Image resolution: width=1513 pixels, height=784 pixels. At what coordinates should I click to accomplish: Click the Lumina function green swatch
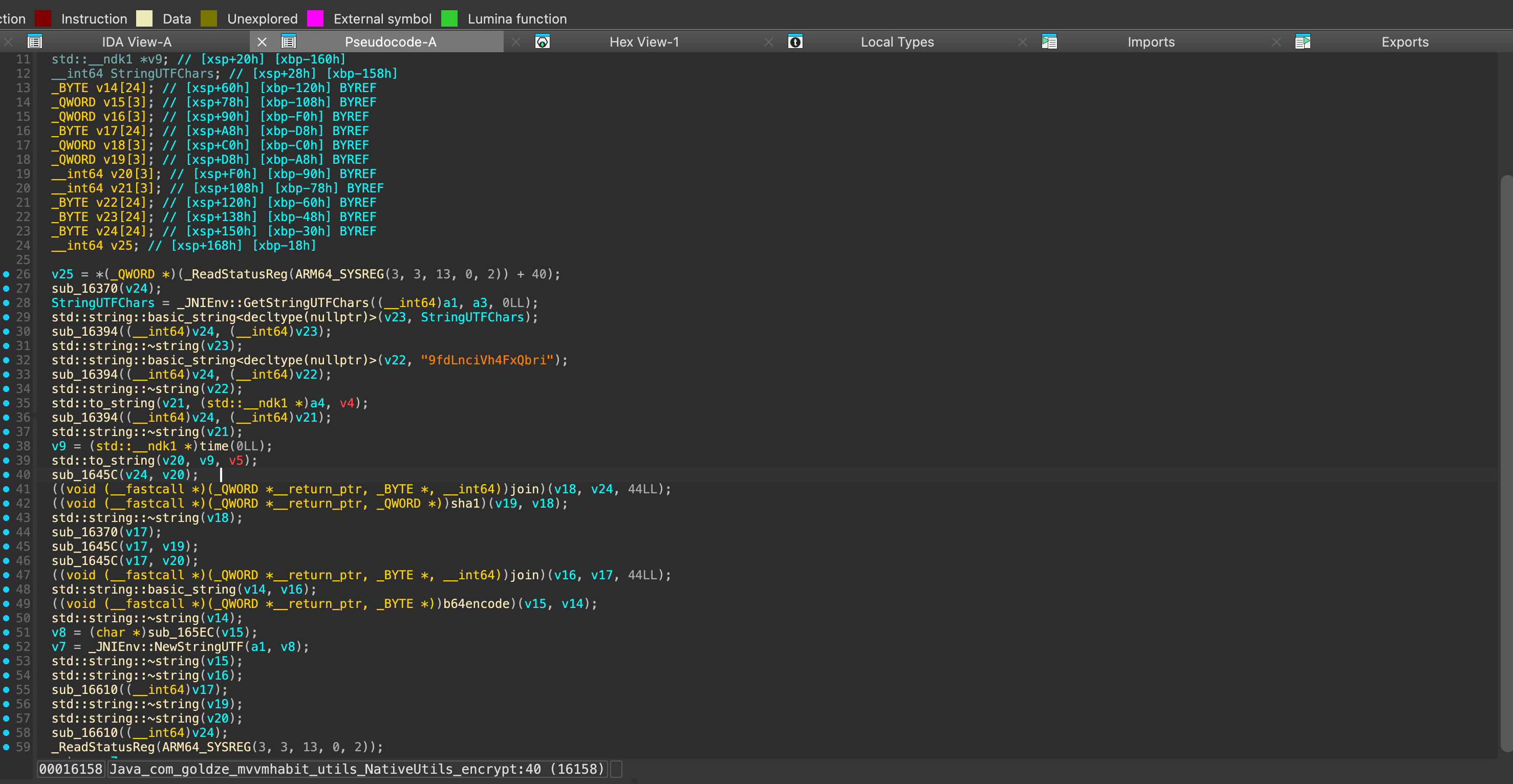(449, 18)
